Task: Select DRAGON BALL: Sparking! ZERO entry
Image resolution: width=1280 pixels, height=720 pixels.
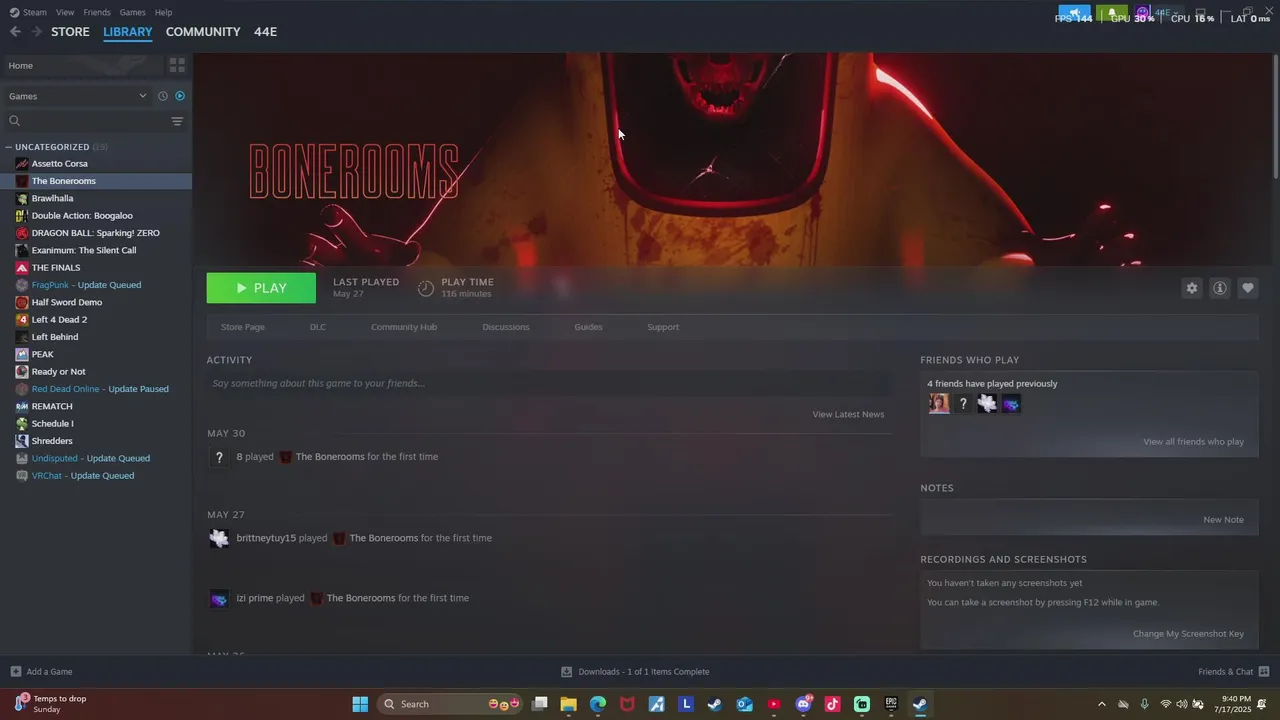Action: pyautogui.click(x=96, y=233)
